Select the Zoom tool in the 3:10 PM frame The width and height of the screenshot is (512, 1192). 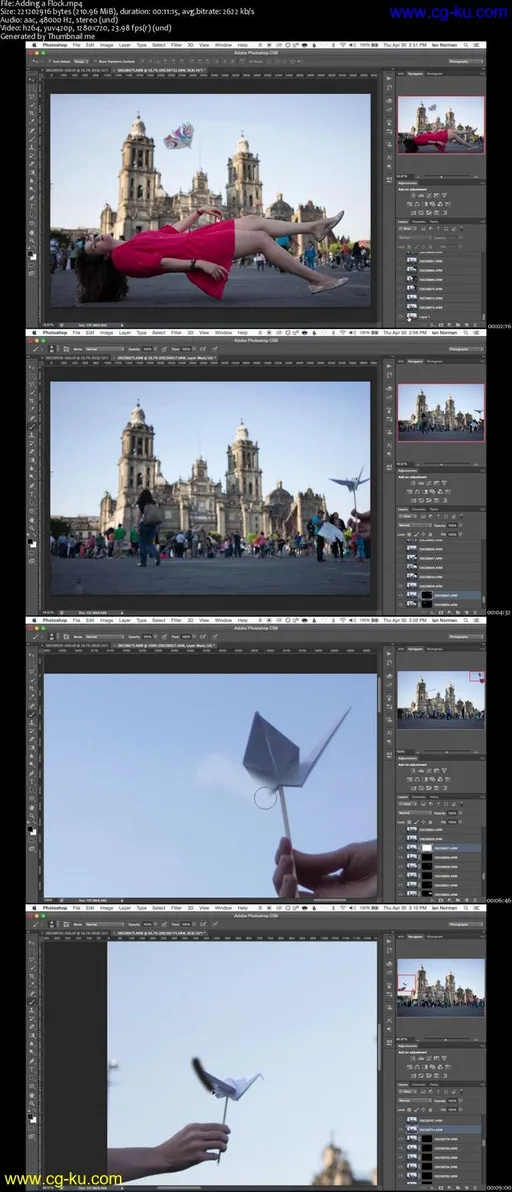point(32,1103)
